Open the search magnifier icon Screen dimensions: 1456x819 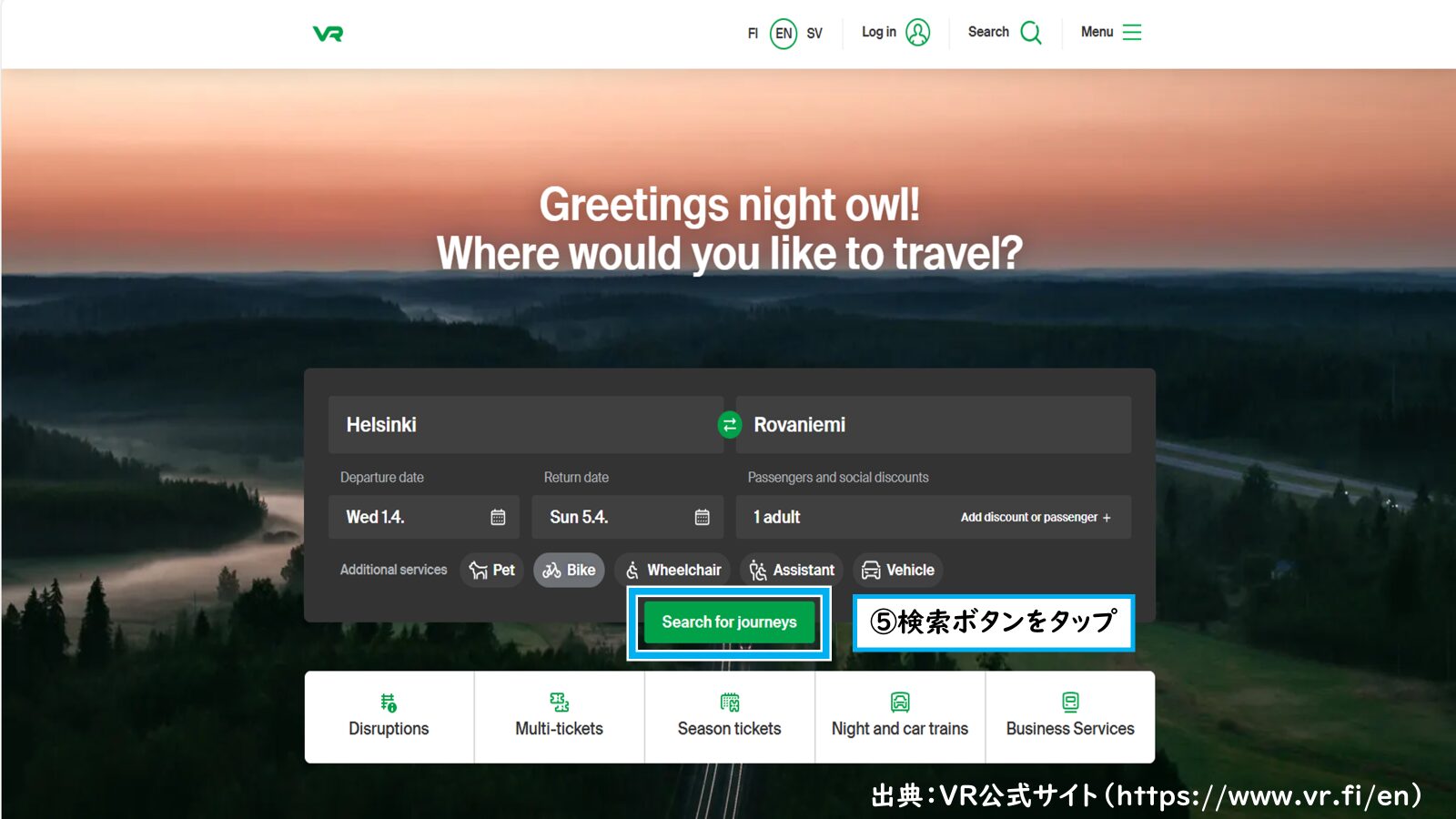[x=1030, y=33]
